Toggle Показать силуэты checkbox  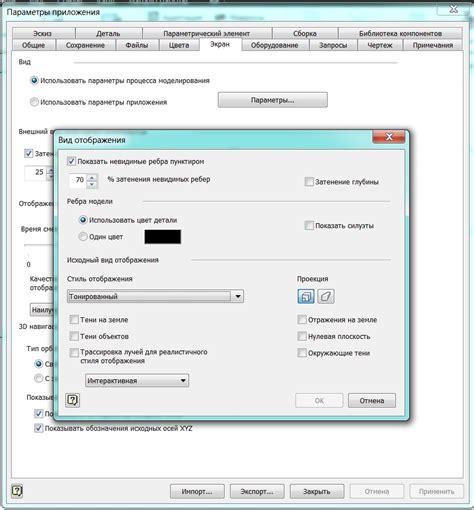(x=309, y=226)
